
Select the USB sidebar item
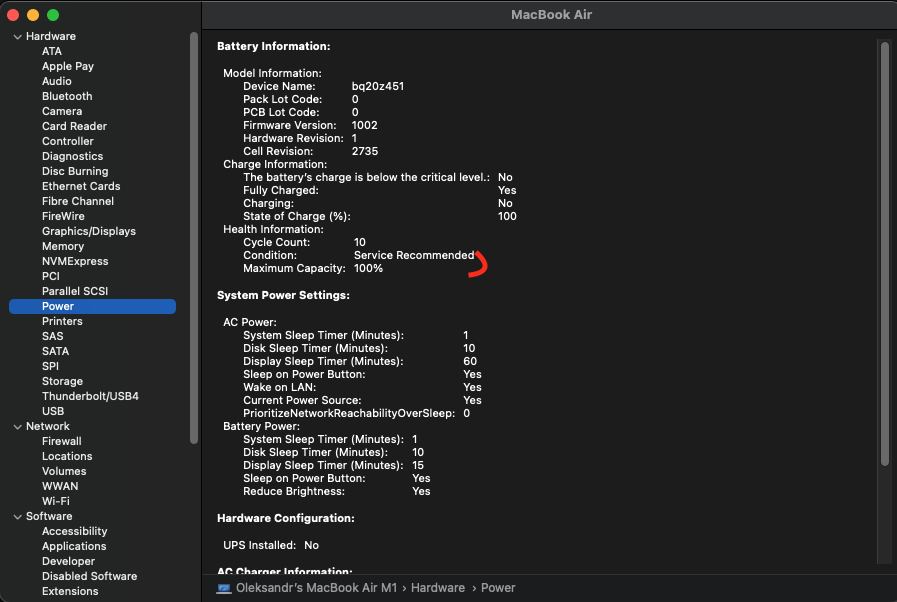(x=53, y=411)
